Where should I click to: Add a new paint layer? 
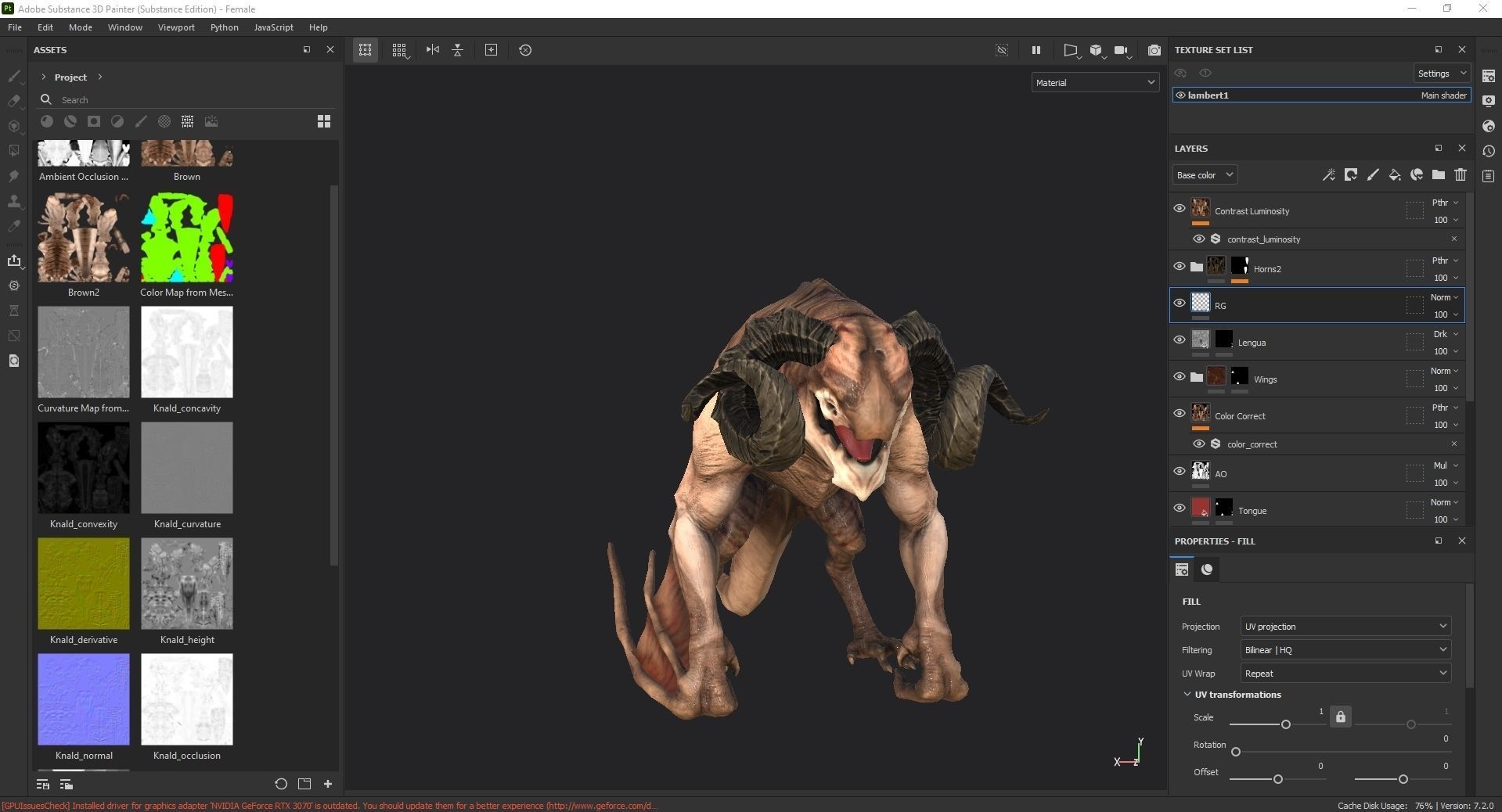click(x=1373, y=175)
